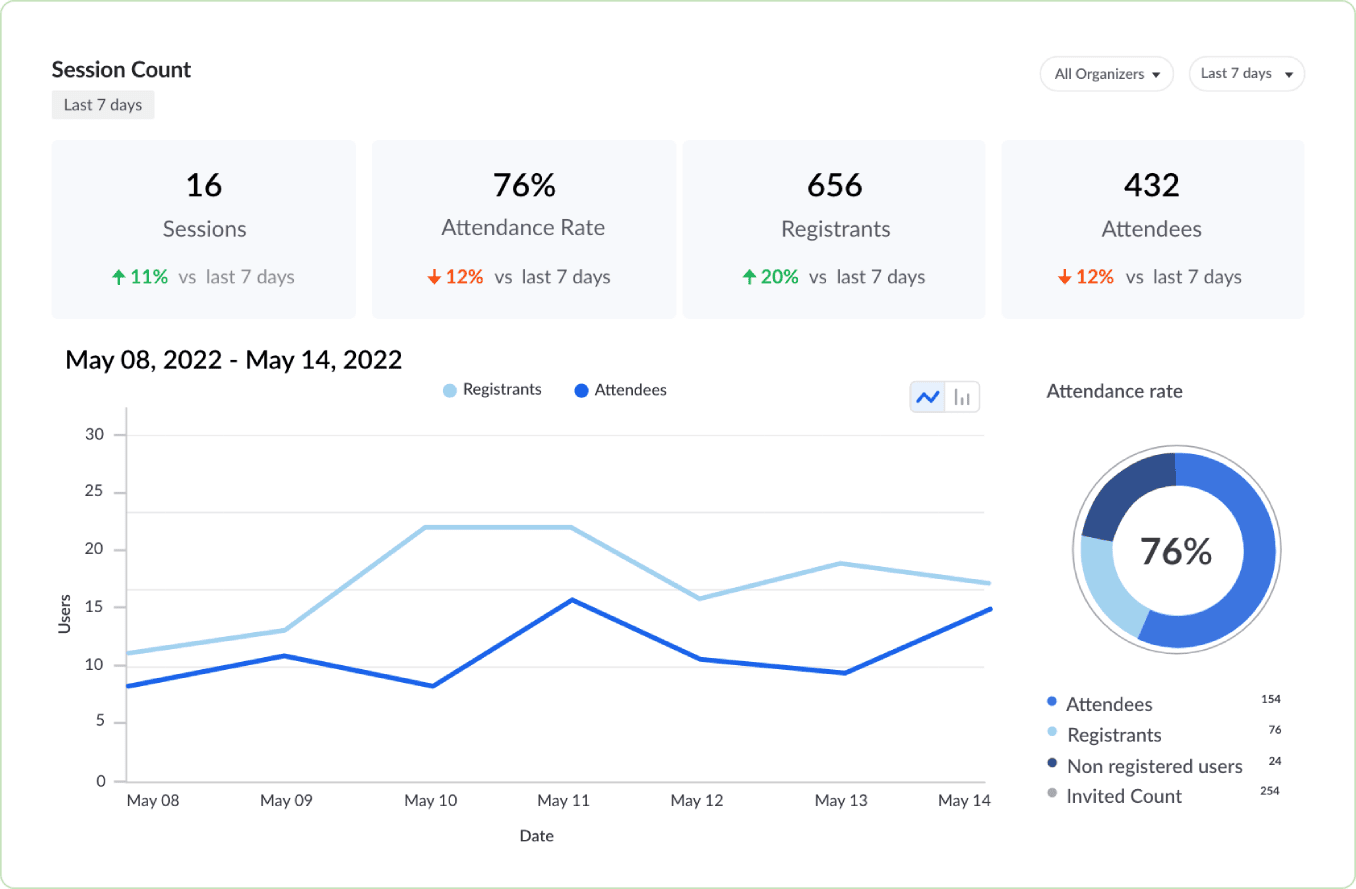The image size is (1356, 889).
Task: Switch to bar chart view
Action: coord(962,397)
